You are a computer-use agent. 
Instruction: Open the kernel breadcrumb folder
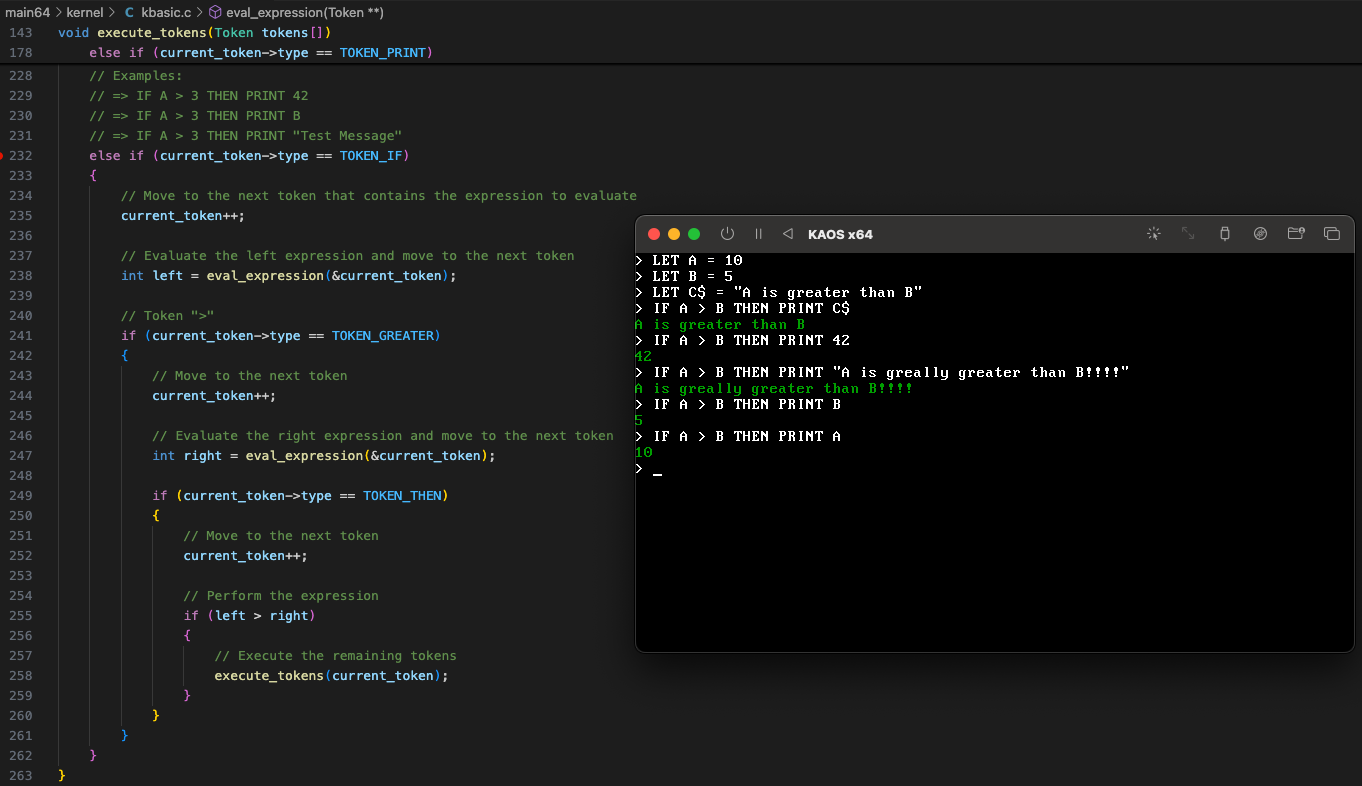pyautogui.click(x=84, y=13)
